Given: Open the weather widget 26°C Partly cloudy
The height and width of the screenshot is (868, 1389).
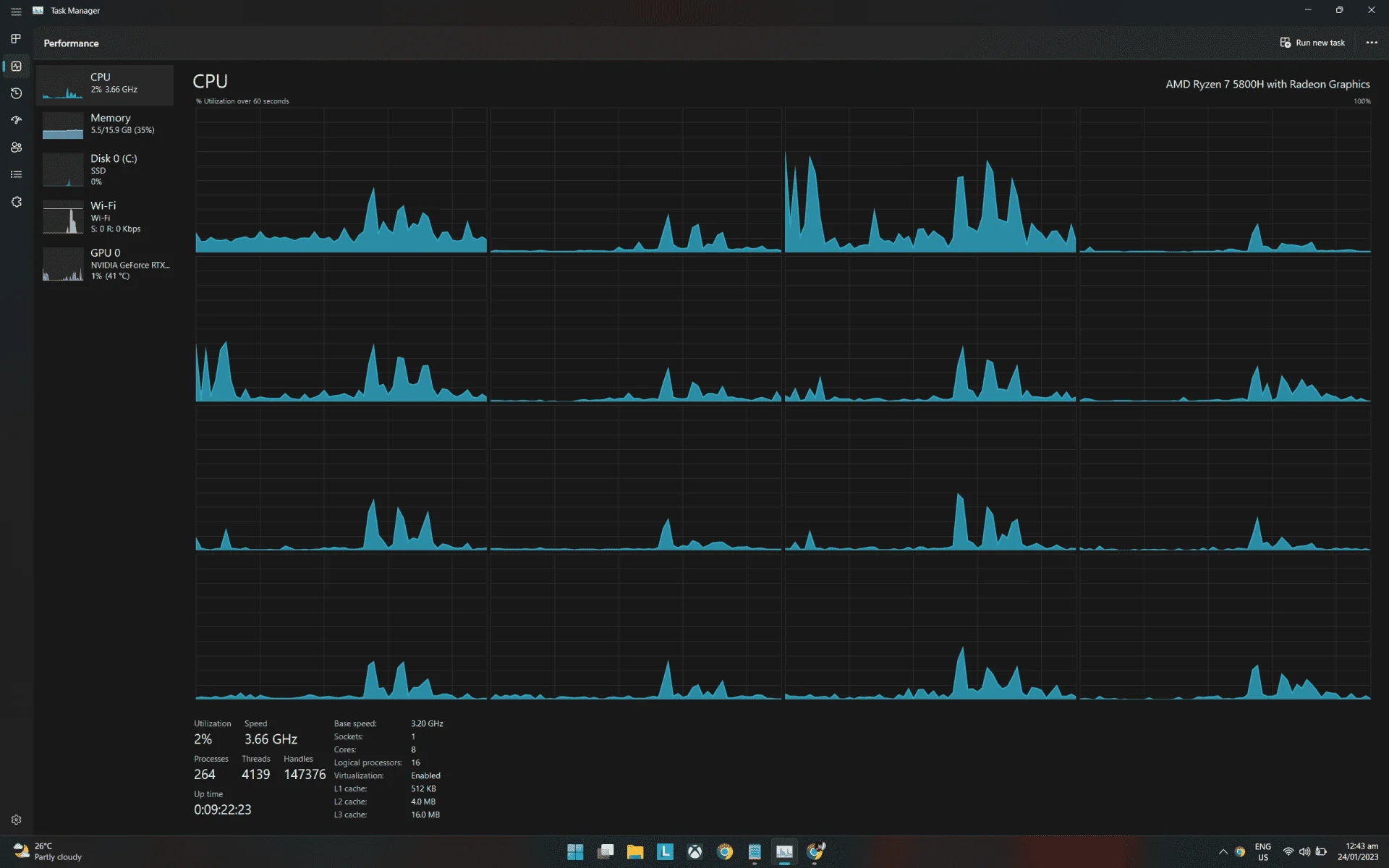Looking at the screenshot, I should point(48,852).
